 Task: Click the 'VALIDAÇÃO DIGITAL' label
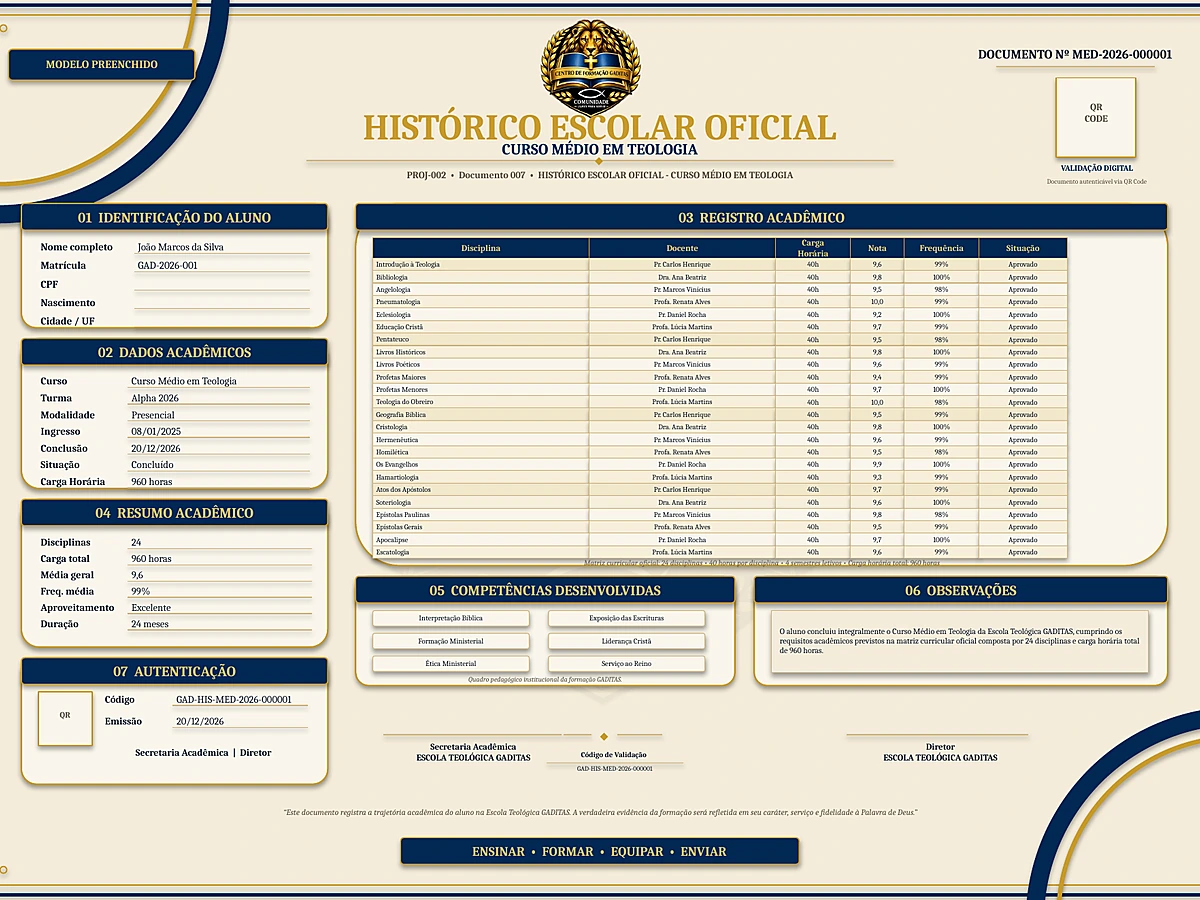1097,168
